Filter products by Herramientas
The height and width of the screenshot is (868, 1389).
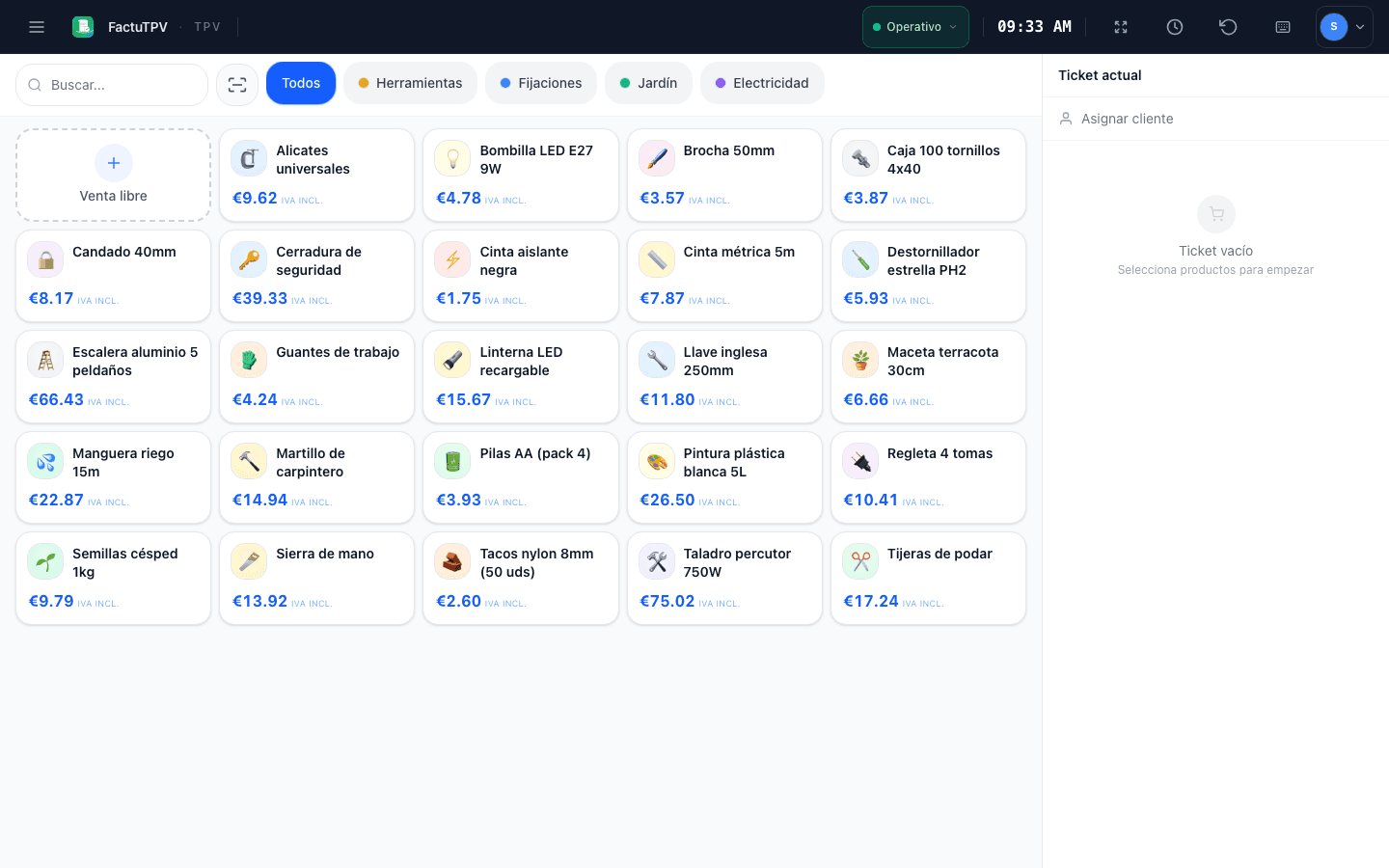click(410, 83)
